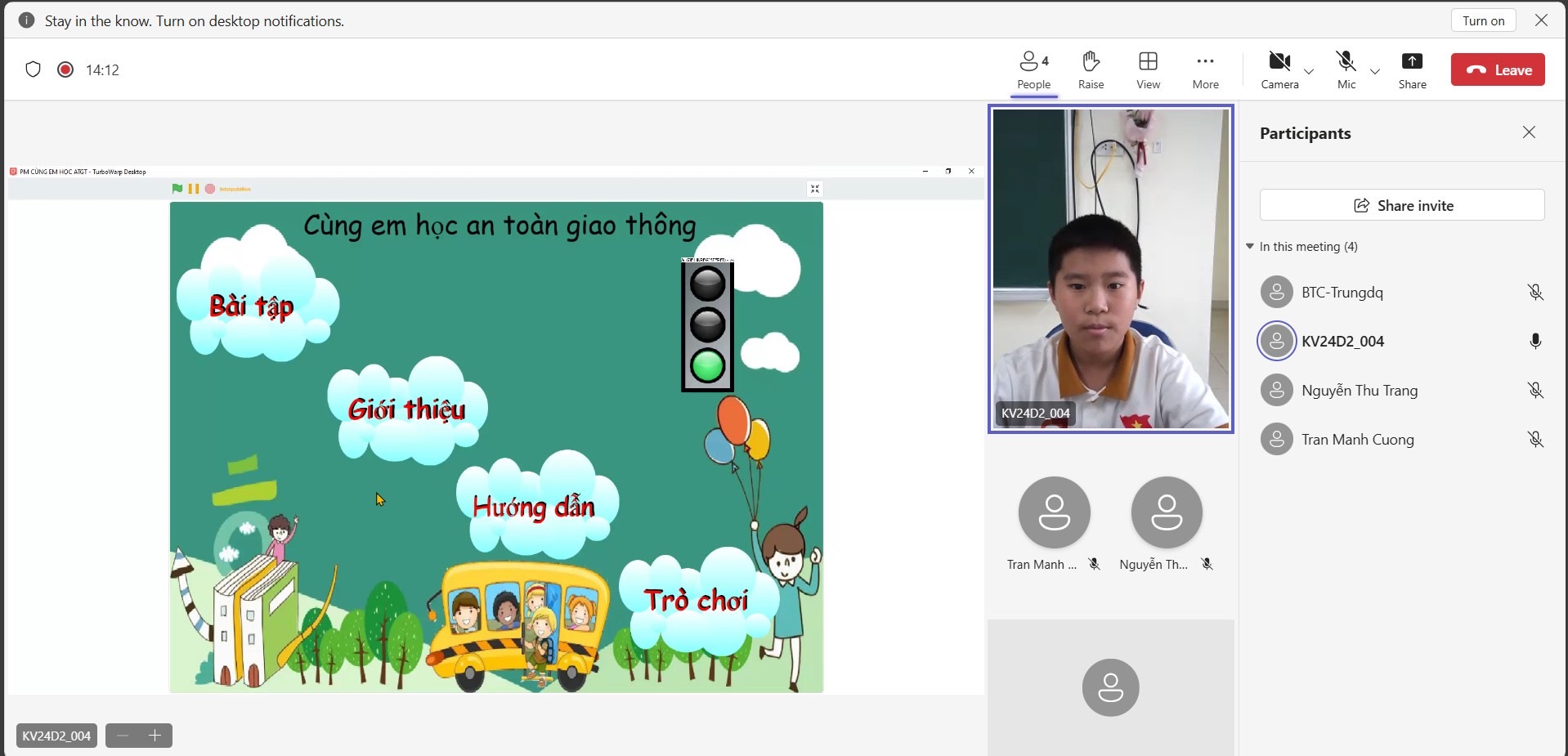1568x756 pixels.
Task: Expand the Mic options dropdown arrow
Action: tap(1375, 71)
